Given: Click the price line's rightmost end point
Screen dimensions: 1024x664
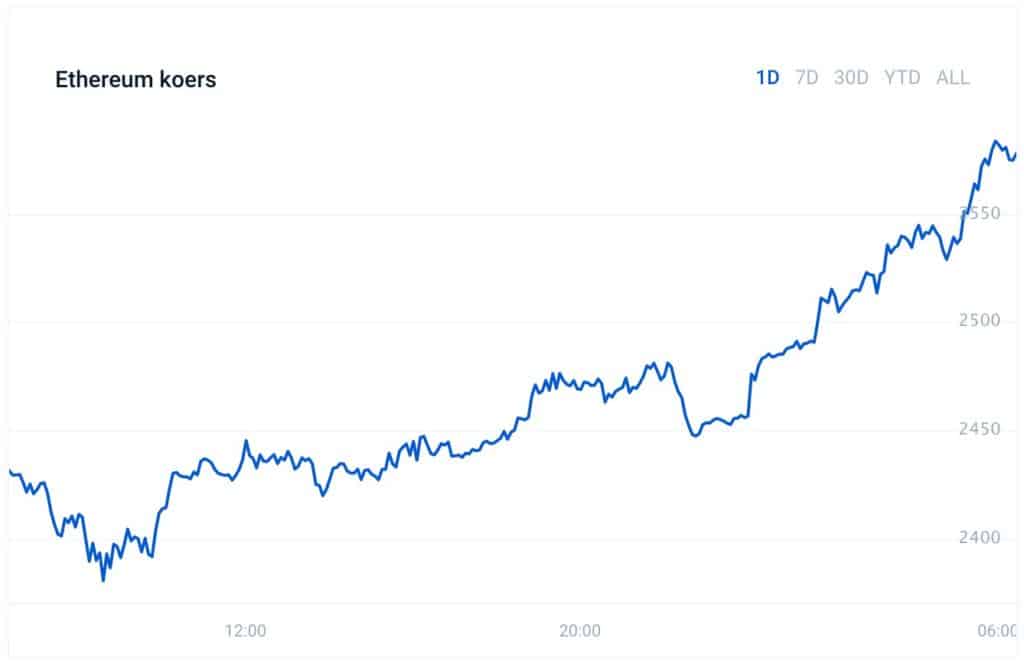Looking at the screenshot, I should [x=1016, y=155].
